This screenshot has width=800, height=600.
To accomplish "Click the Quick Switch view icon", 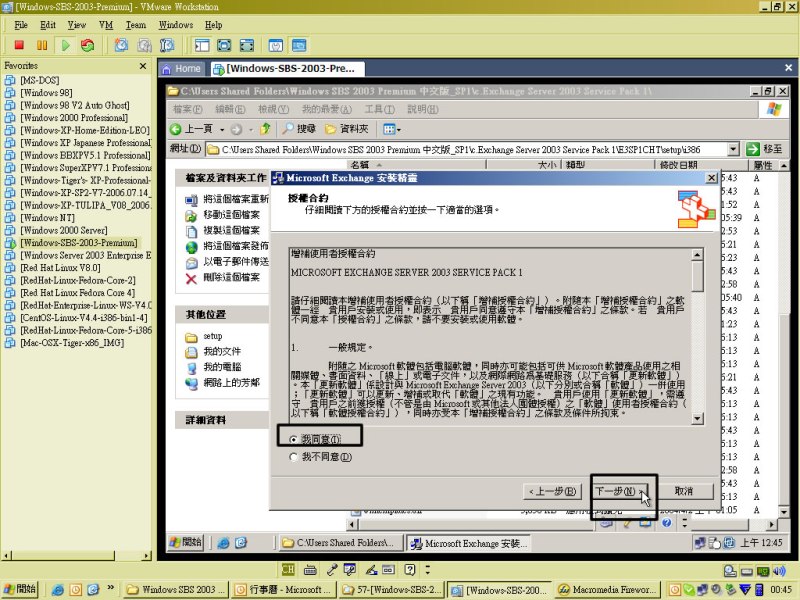I will 246,45.
